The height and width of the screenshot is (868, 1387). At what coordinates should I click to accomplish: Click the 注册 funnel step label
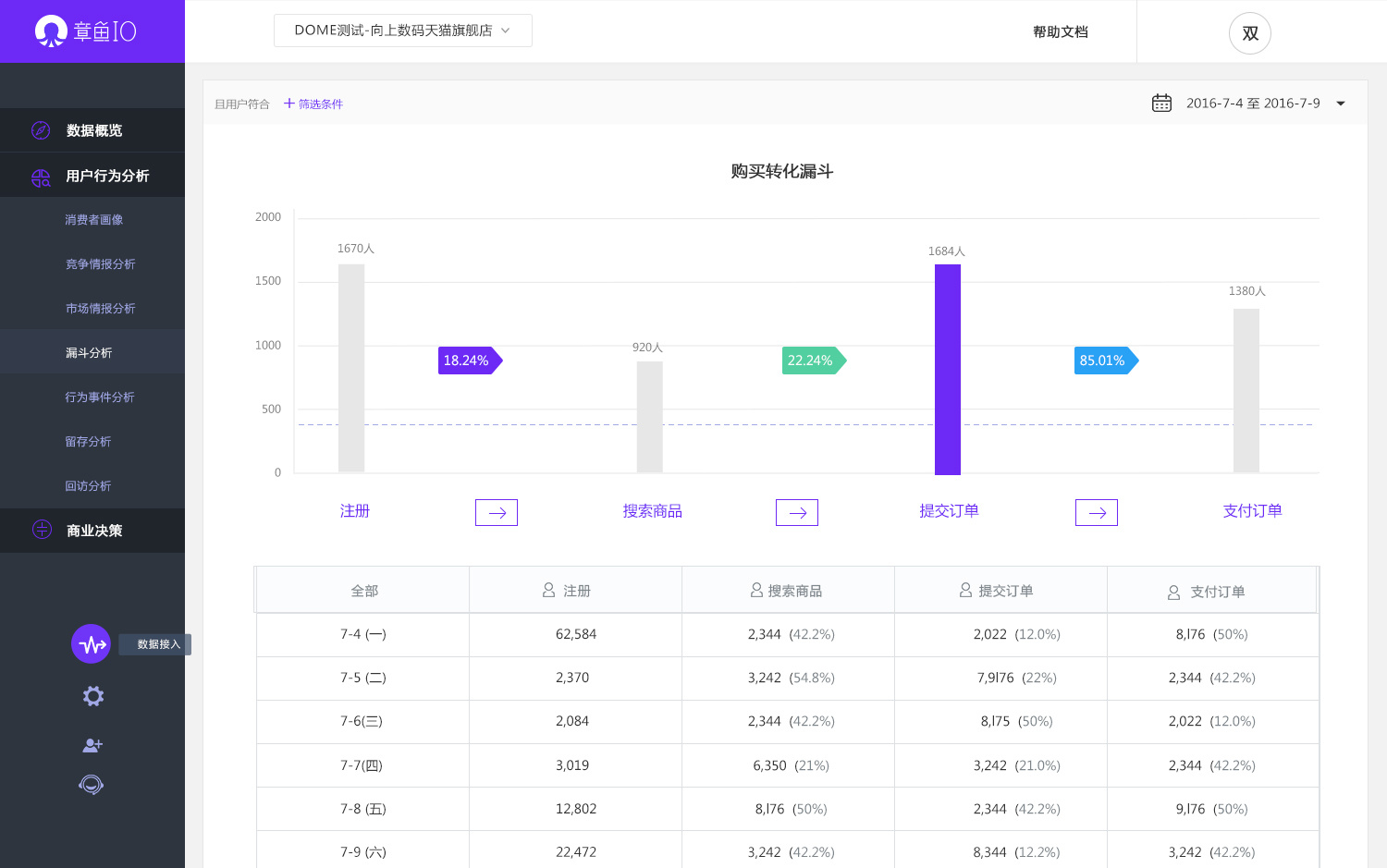click(x=355, y=510)
